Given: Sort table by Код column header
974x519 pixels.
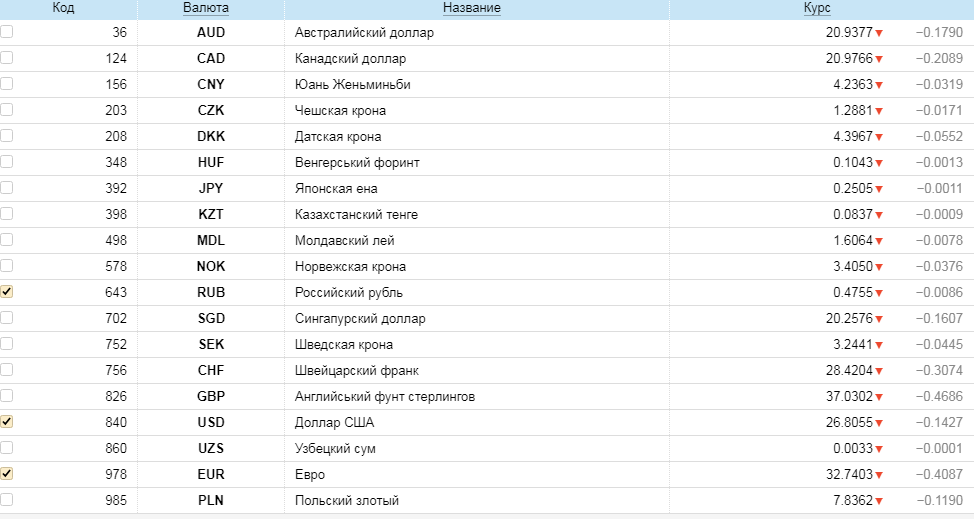Looking at the screenshot, I should pos(63,8).
